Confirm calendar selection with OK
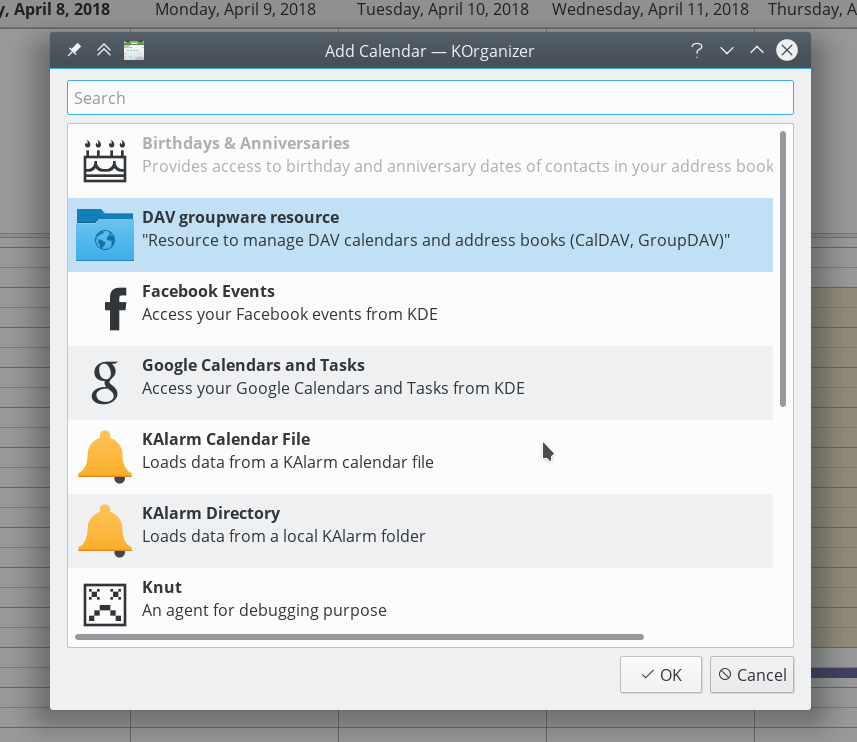This screenshot has width=857, height=742. tap(660, 674)
